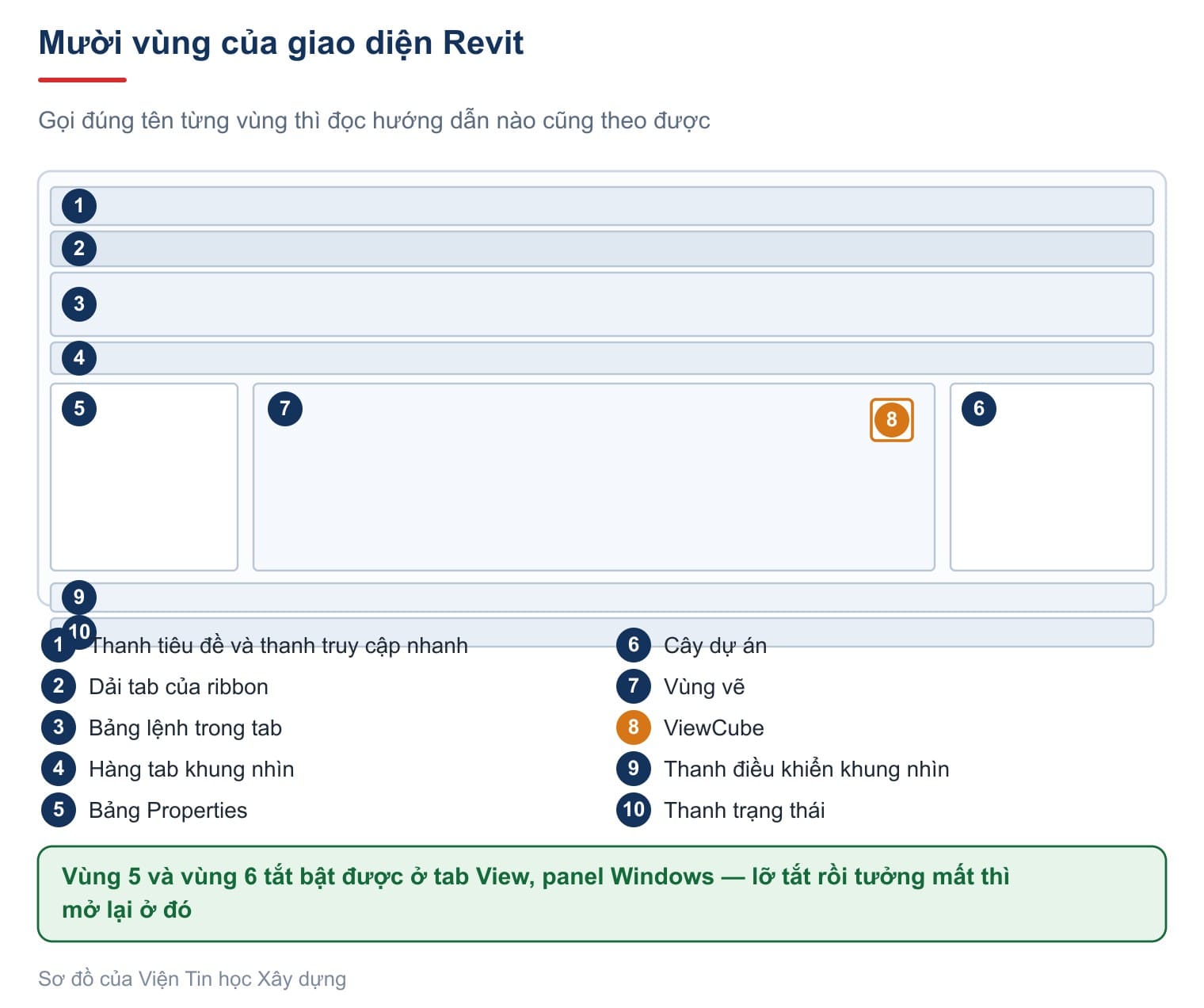Viewport: 1204px width, 1008px height.
Task: Click legend text 'Thanh tiêu đề và thanh truy cập nhanh'
Action: 278,646
